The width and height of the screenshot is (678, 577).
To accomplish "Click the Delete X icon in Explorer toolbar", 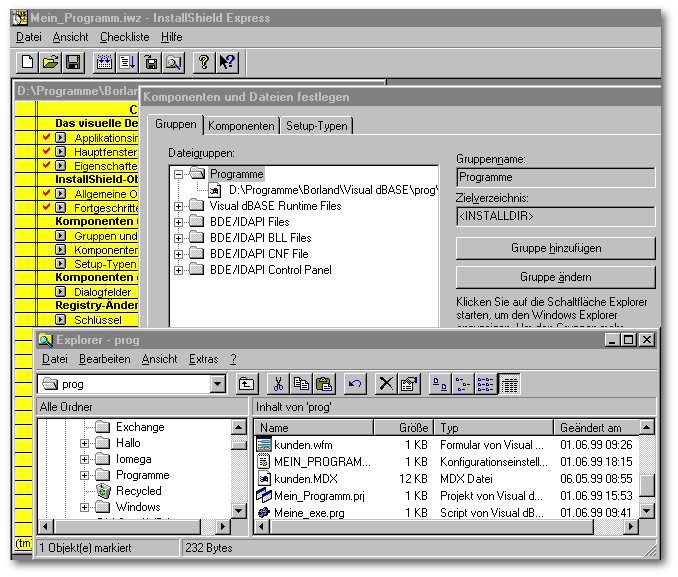I will (386, 384).
